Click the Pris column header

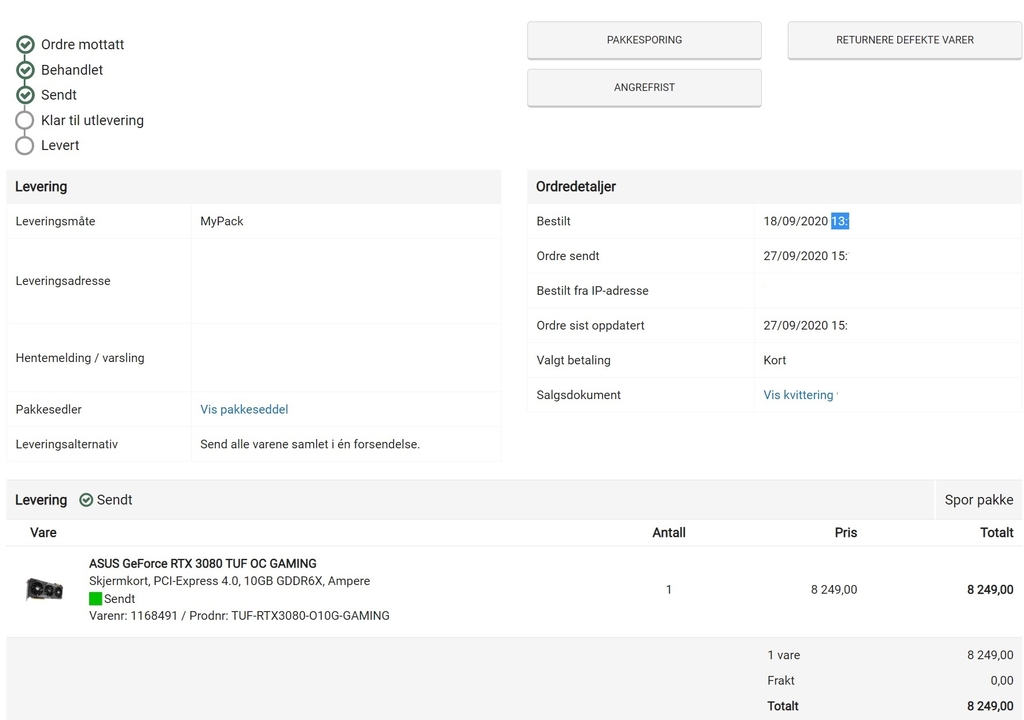tap(846, 532)
